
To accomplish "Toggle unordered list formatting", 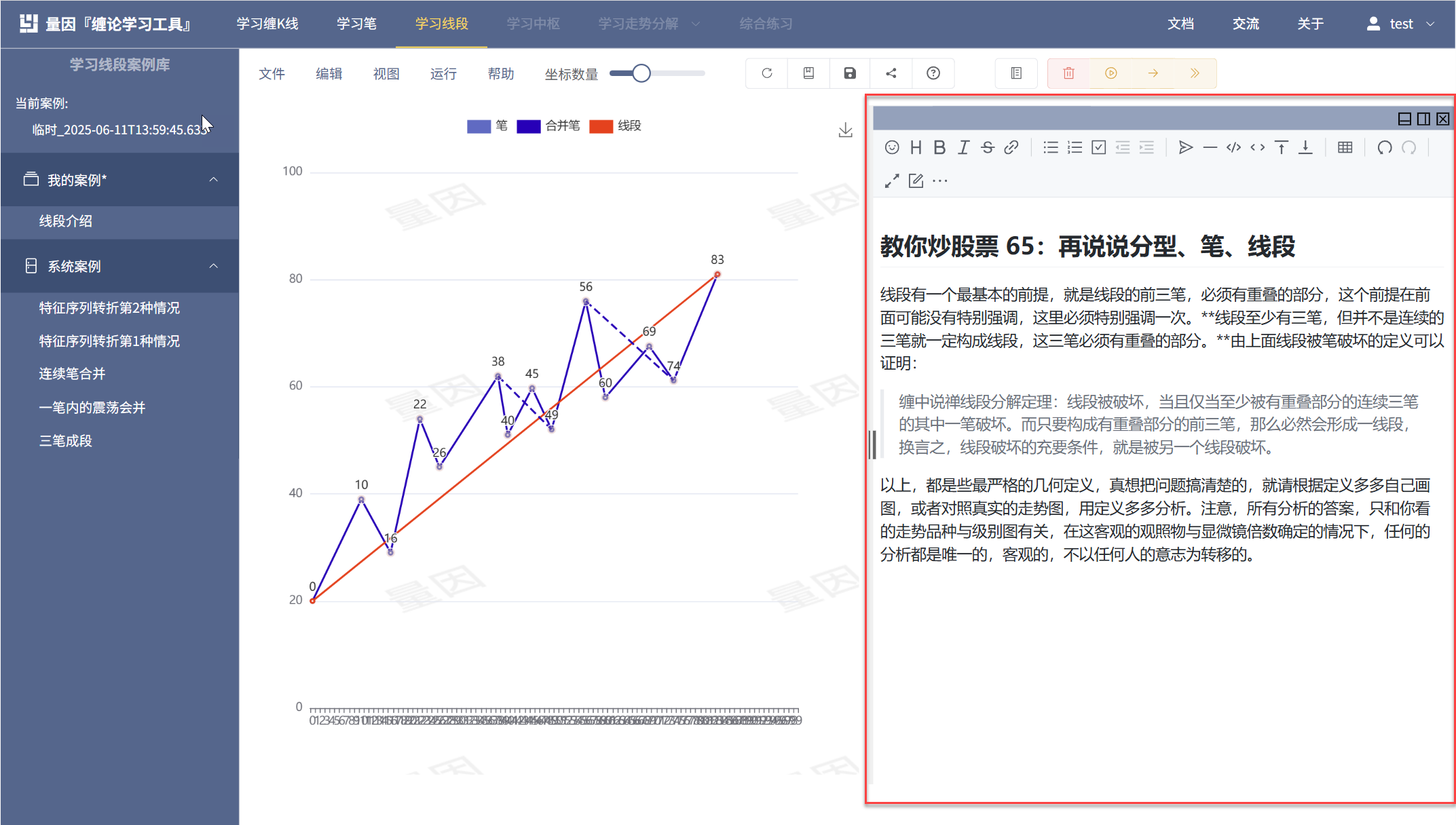I will (1050, 147).
